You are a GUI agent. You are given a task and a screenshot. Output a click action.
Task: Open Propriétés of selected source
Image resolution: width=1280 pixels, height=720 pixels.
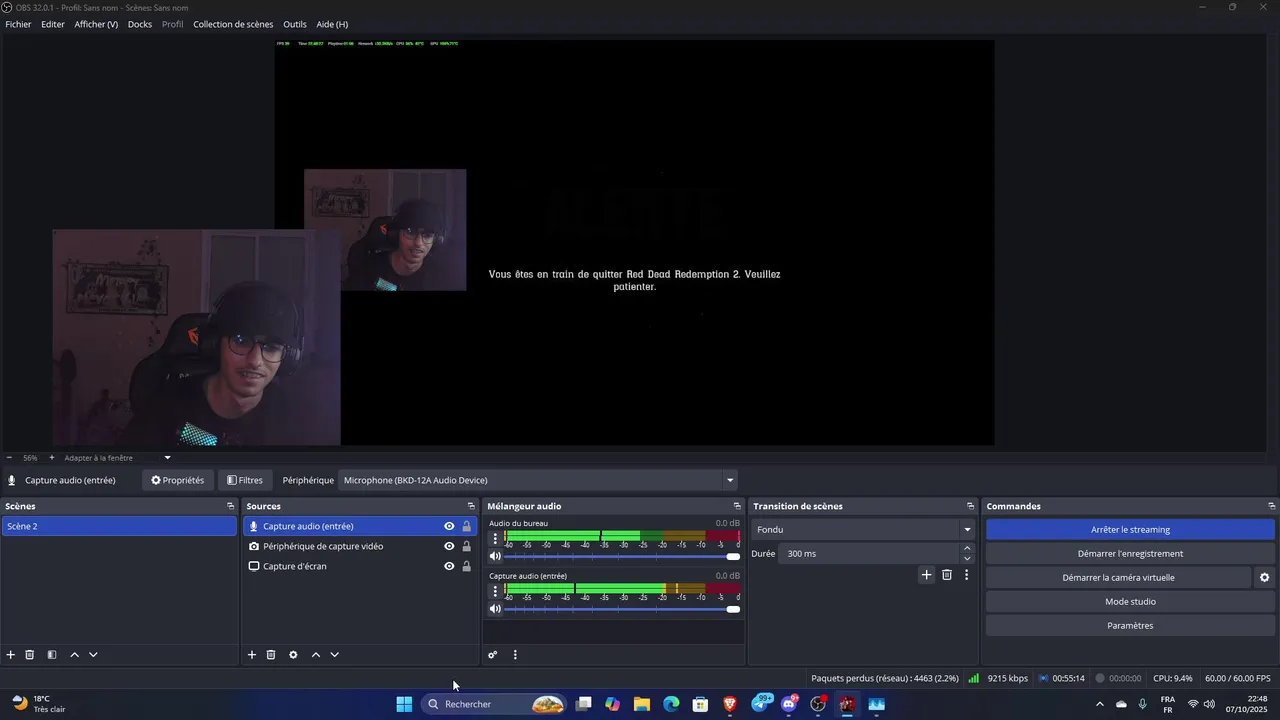point(178,480)
